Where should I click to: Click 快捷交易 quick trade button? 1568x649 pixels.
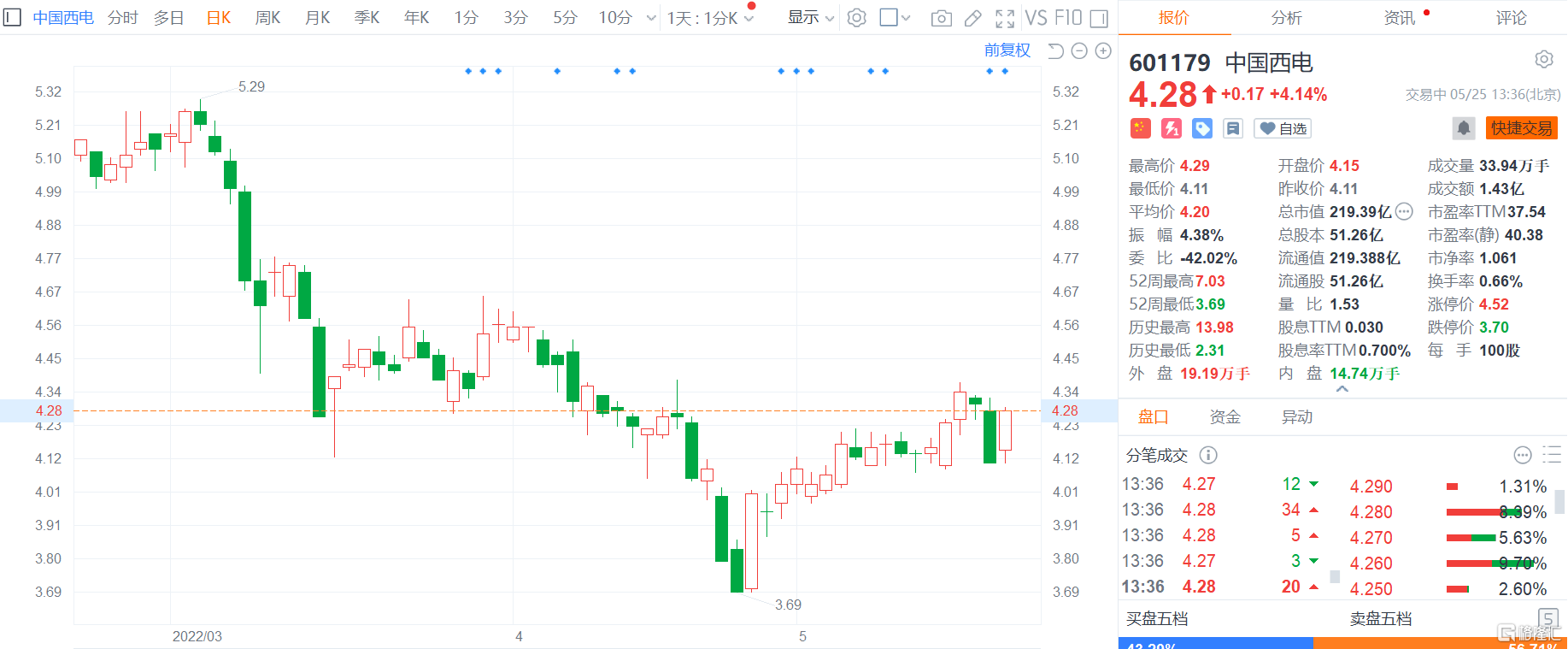pyautogui.click(x=1522, y=128)
